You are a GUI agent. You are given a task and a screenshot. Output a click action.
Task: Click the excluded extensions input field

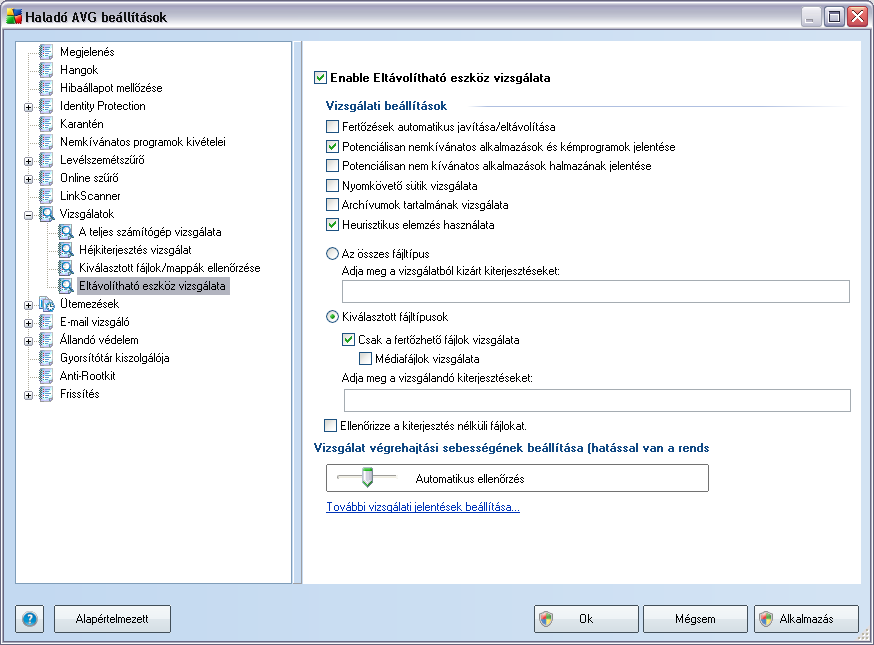[x=596, y=292]
